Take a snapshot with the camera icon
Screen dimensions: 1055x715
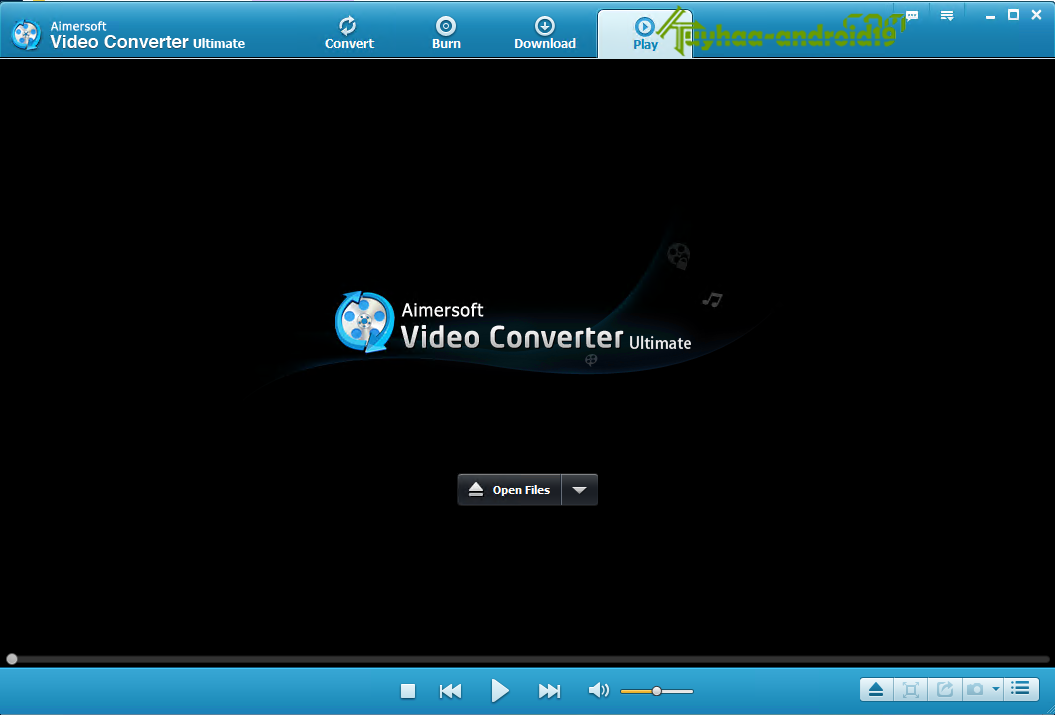coord(975,689)
